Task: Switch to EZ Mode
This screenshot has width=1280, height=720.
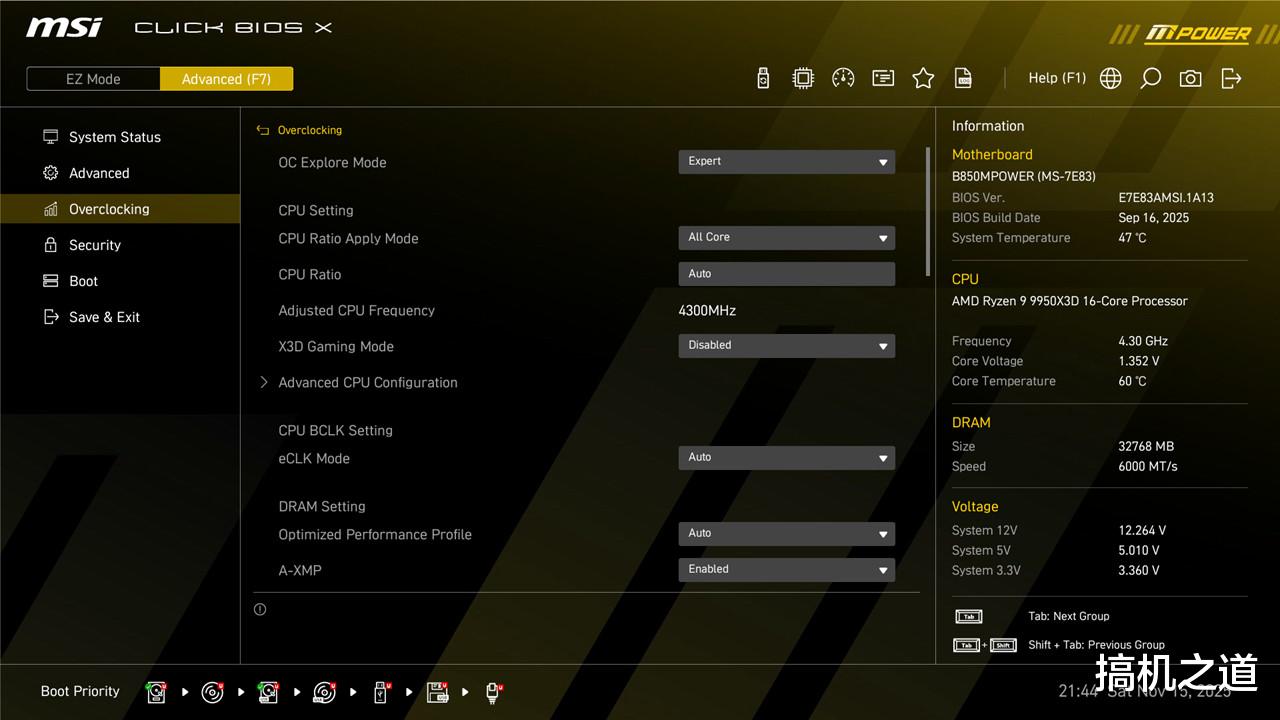Action: point(93,79)
